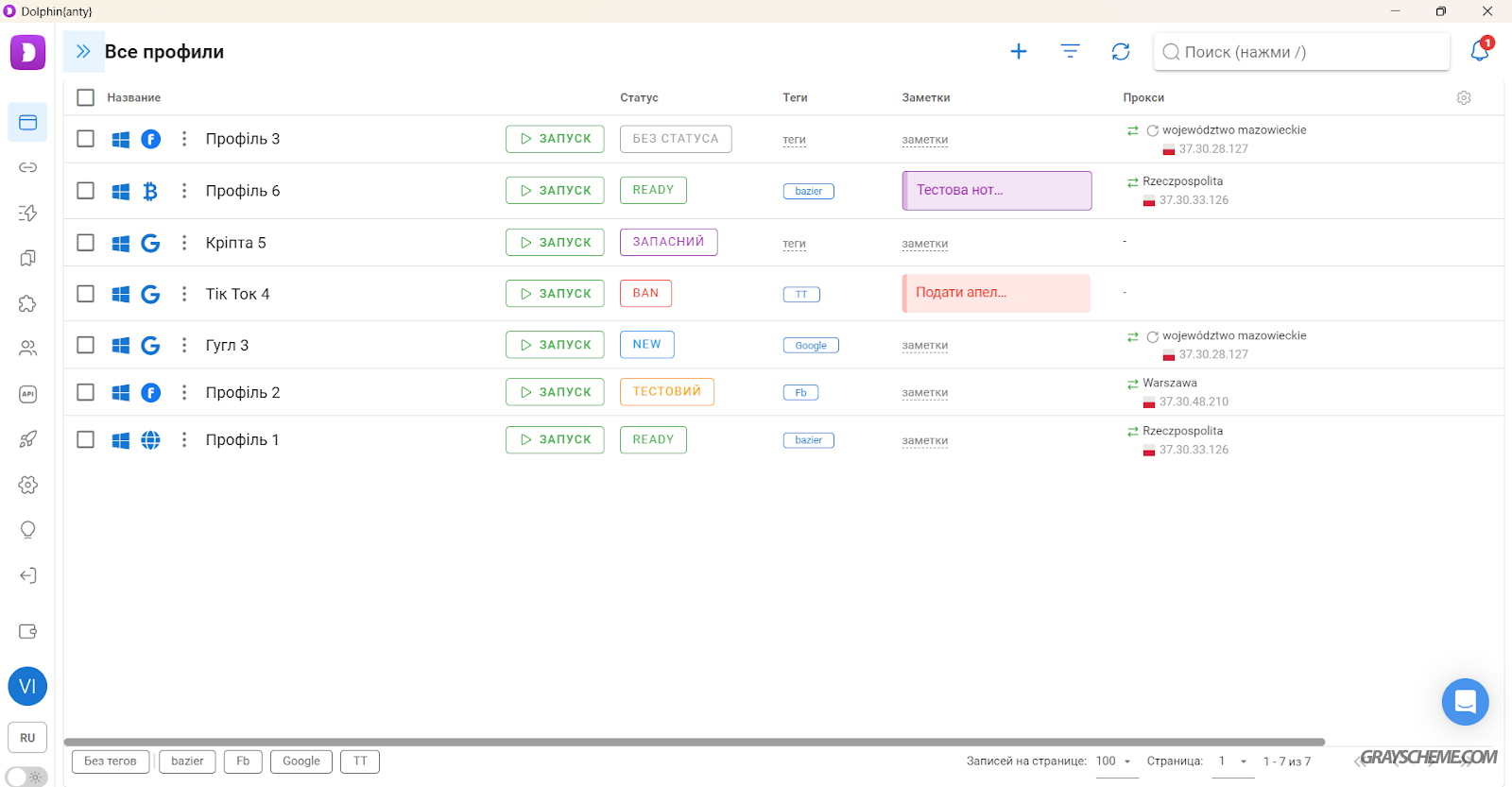The width and height of the screenshot is (1512, 787).
Task: Add a new profile with plus icon
Action: pos(1019,52)
